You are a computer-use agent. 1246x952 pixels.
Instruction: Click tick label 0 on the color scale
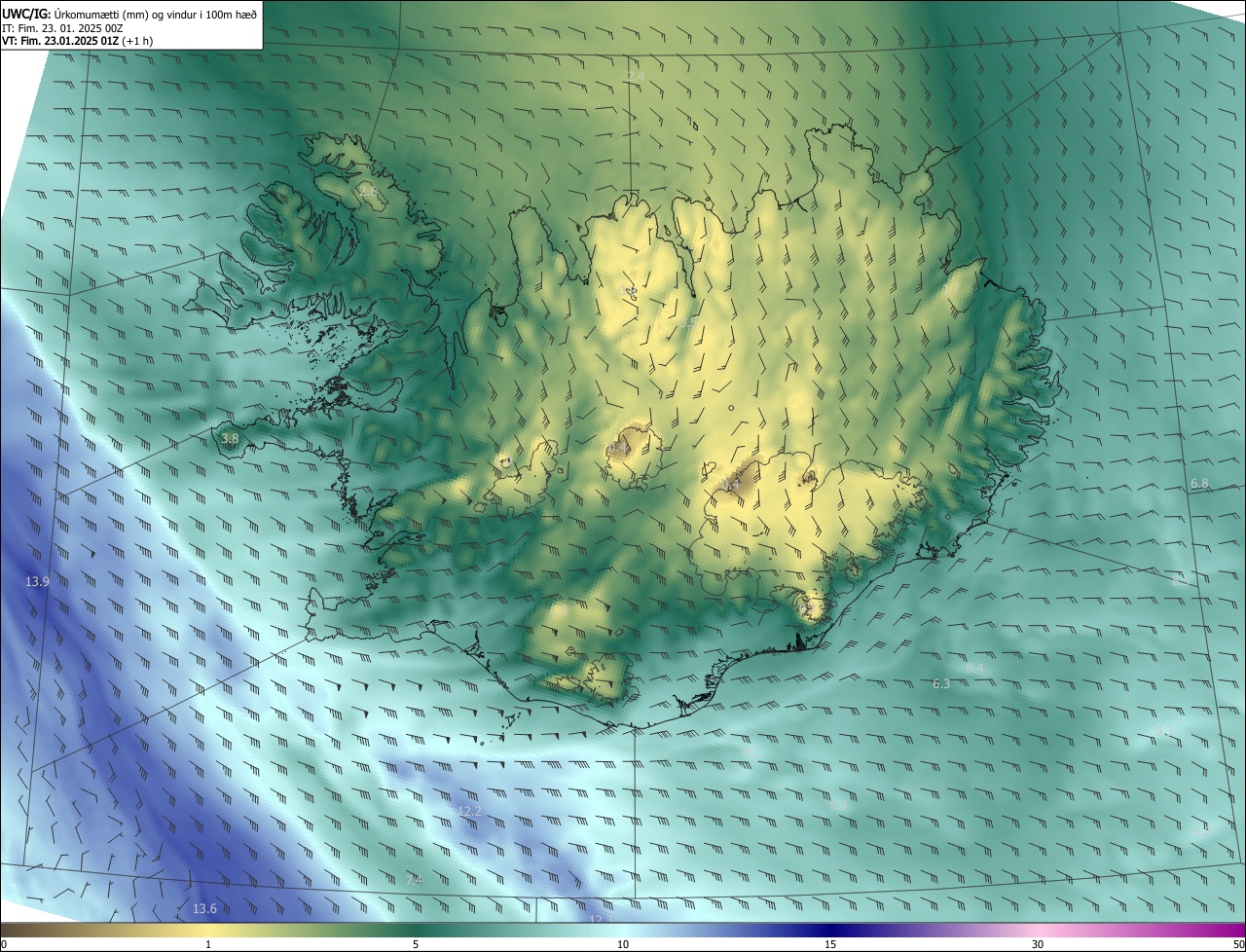[4, 944]
